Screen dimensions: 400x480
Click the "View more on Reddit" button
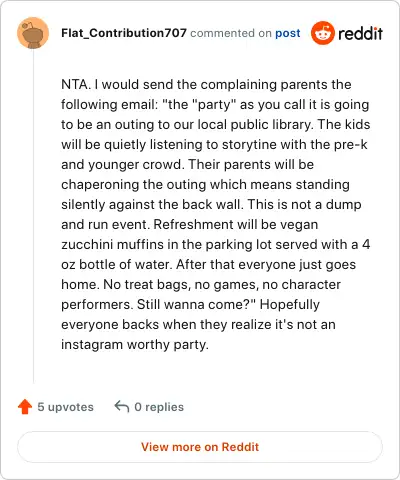point(200,447)
